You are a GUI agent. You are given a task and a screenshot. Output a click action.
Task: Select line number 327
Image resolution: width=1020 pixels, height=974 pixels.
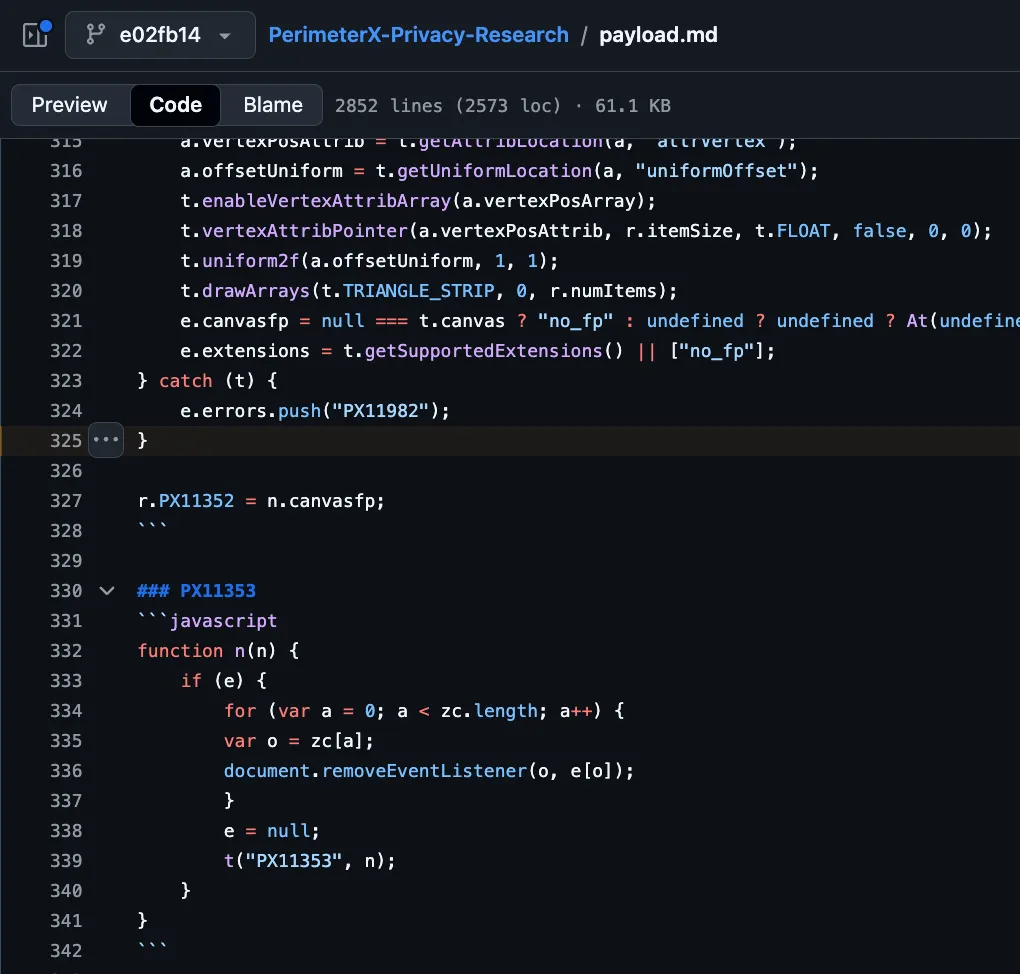pos(66,501)
